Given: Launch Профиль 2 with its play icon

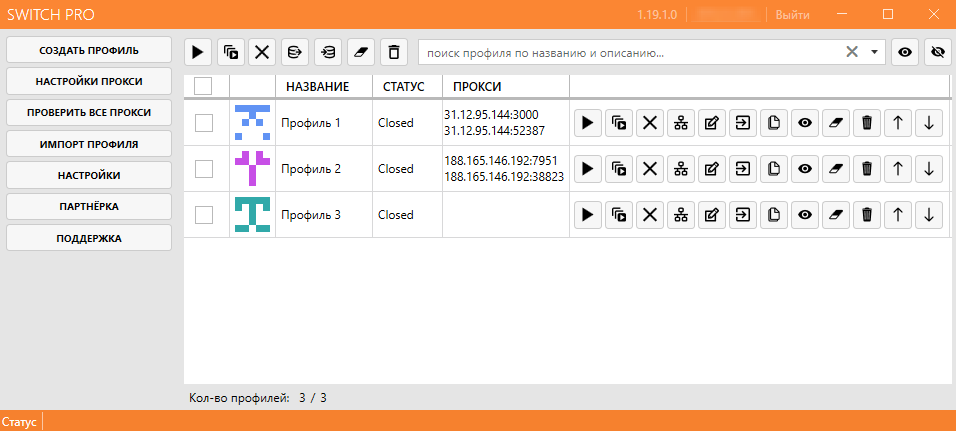Looking at the screenshot, I should coord(588,169).
